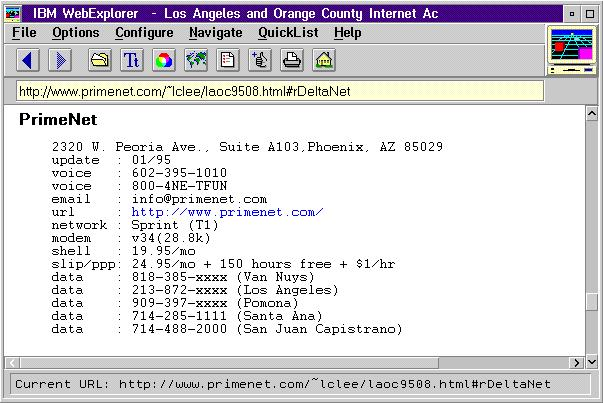Click the vertical scrollbar thumb
The width and height of the screenshot is (603, 403).
pos(591,302)
